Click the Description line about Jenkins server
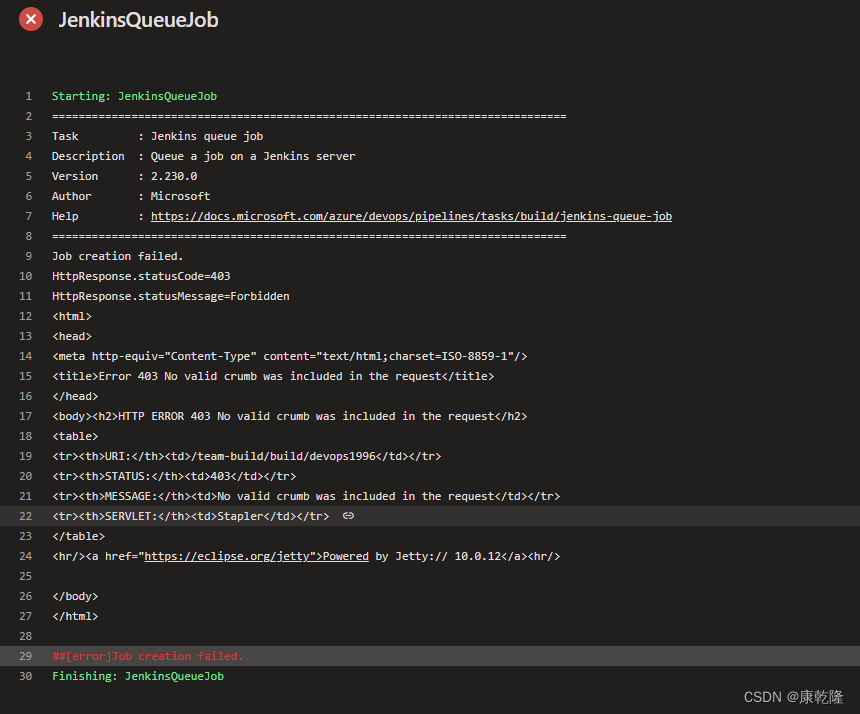This screenshot has height=714, width=860. [x=203, y=156]
